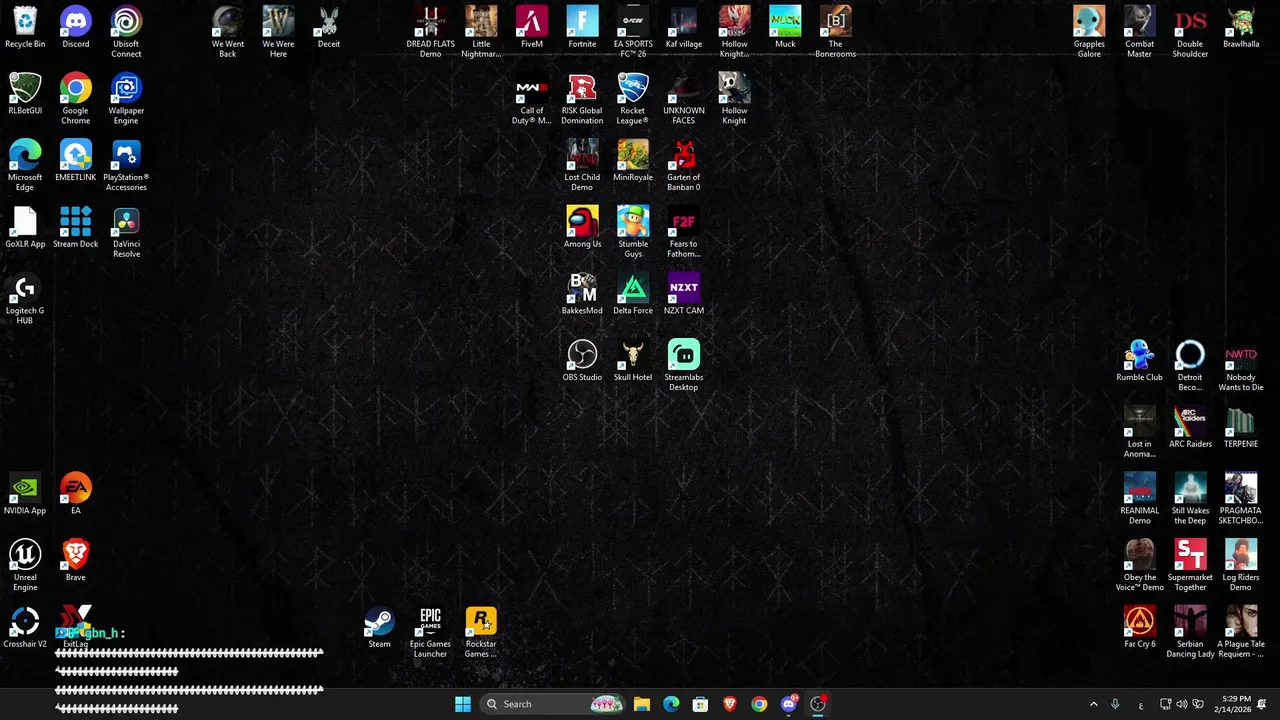Open the EA app desktop icon

76,494
